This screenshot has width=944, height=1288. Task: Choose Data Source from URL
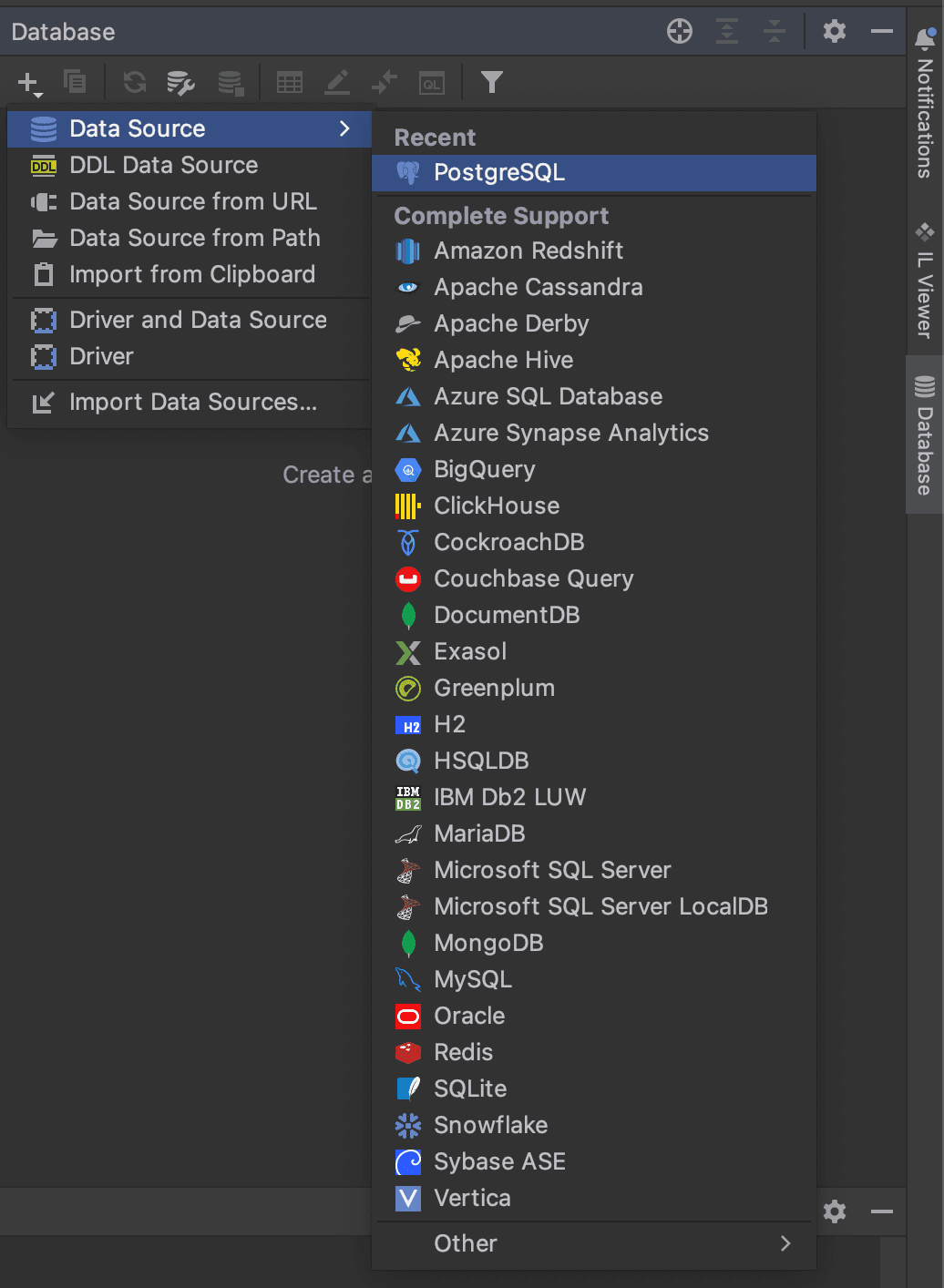click(x=190, y=201)
